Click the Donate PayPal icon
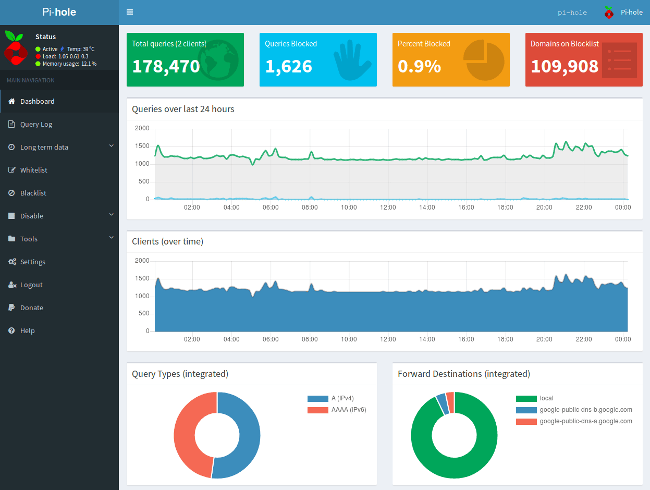 tap(11, 307)
